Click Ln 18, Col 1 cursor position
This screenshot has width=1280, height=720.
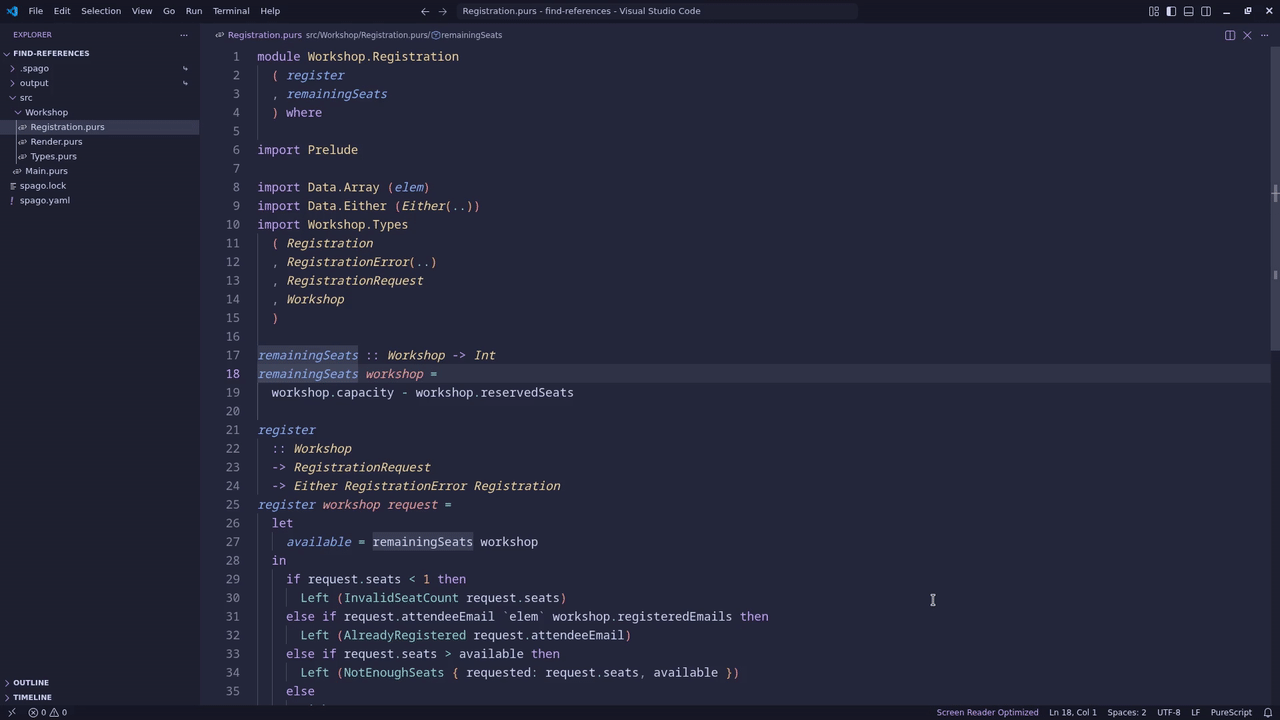pos(1073,712)
